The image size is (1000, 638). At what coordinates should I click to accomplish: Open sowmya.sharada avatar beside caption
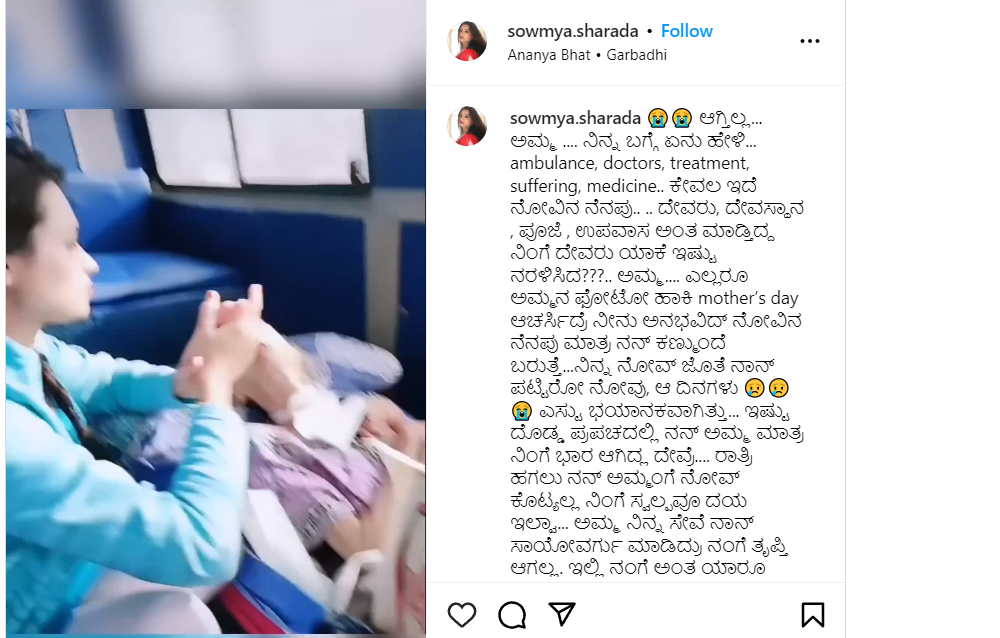pyautogui.click(x=467, y=126)
